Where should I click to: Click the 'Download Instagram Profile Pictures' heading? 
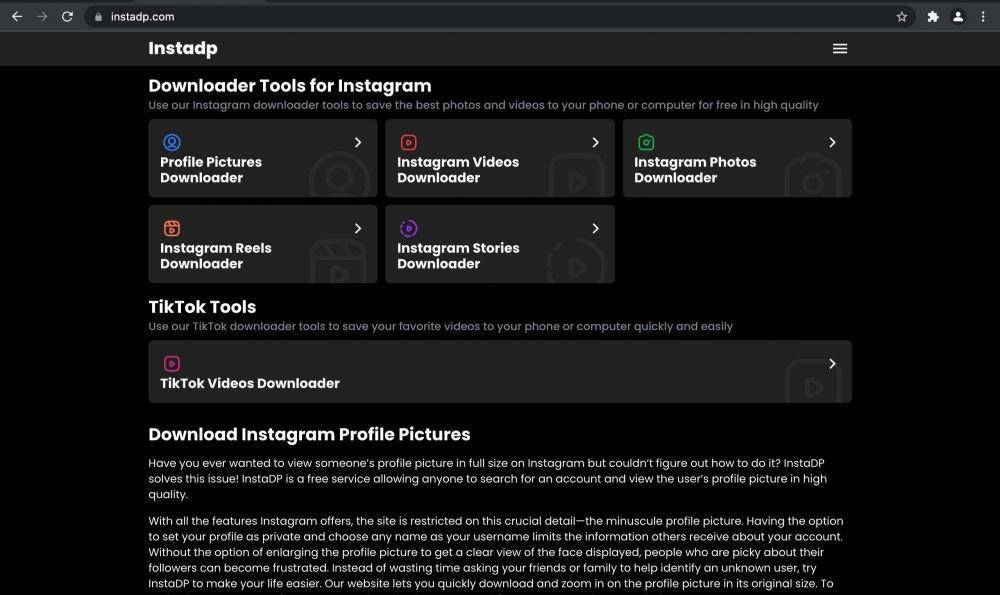pos(309,434)
